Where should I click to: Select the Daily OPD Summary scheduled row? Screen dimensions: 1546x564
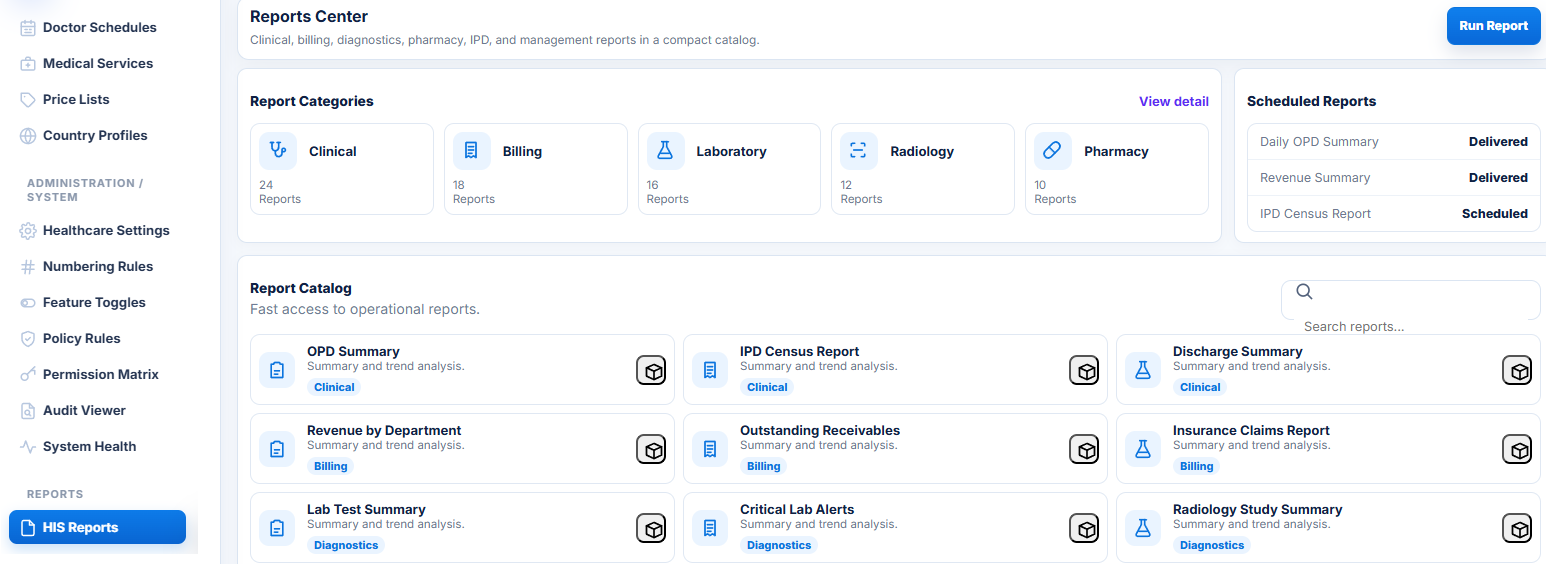click(x=1394, y=142)
